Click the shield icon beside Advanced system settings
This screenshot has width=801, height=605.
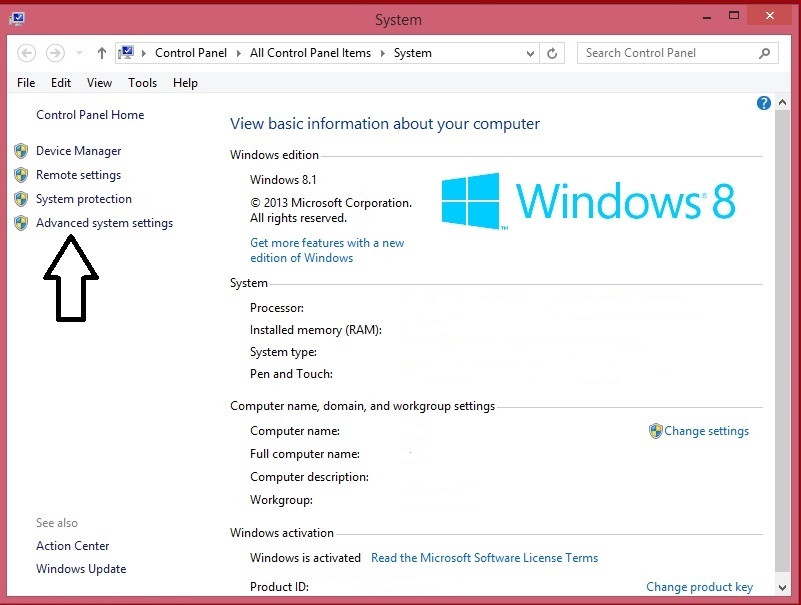pos(21,223)
